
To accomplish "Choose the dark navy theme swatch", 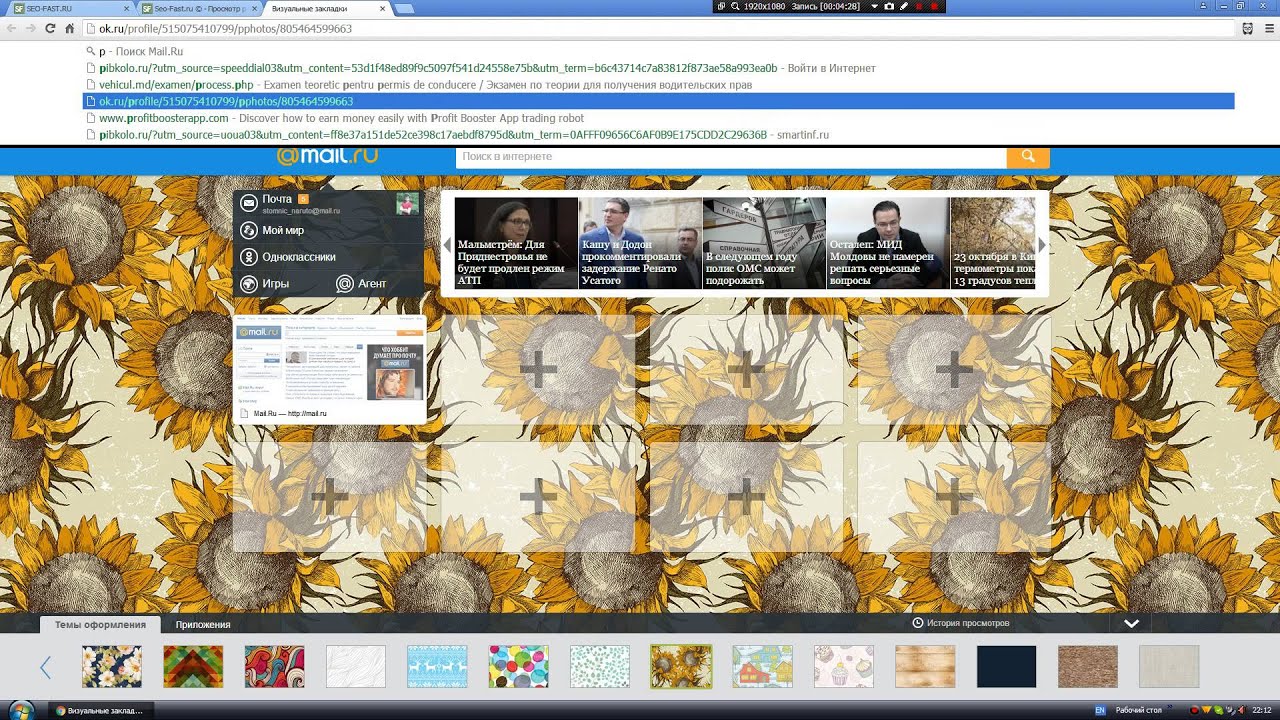I will tap(1007, 666).
